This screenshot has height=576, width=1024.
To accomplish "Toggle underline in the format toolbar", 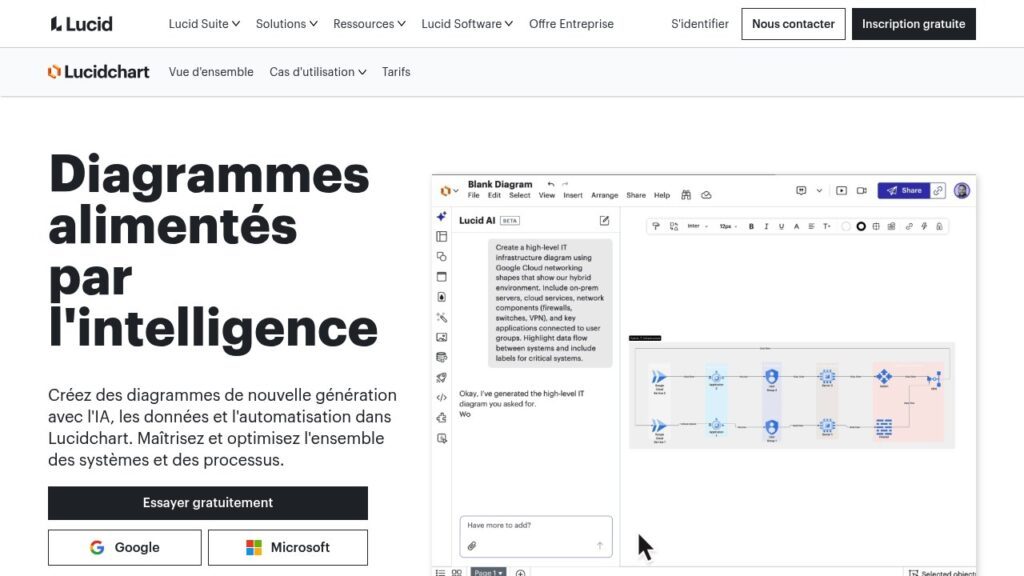I will 781,226.
